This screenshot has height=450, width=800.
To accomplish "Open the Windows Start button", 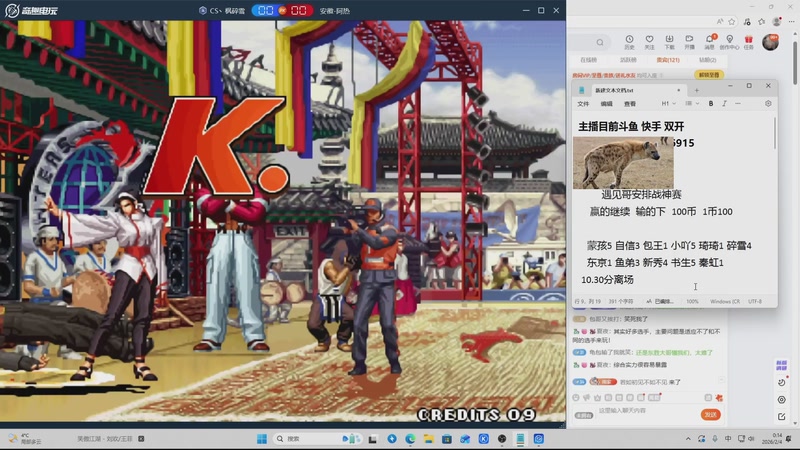I will click(x=262, y=439).
